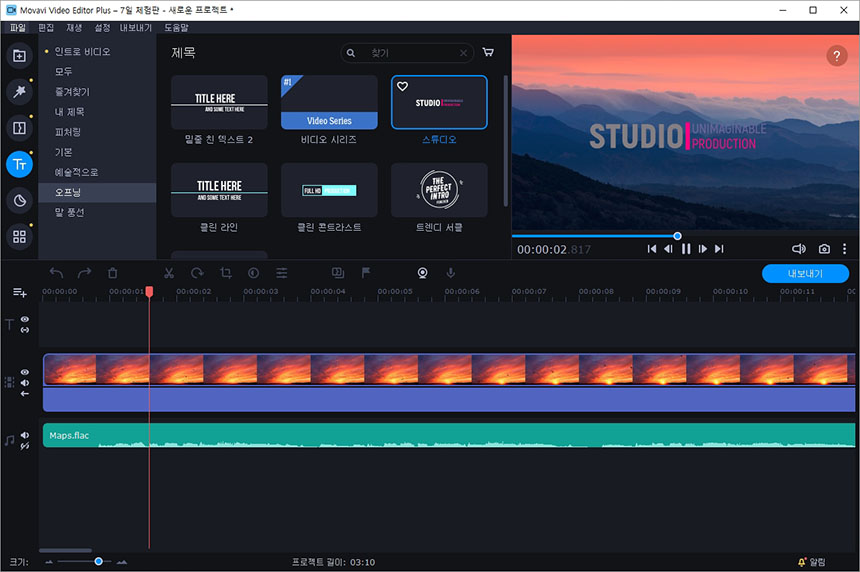Select the 즐겨찾기 category
The width and height of the screenshot is (860, 572).
point(72,92)
